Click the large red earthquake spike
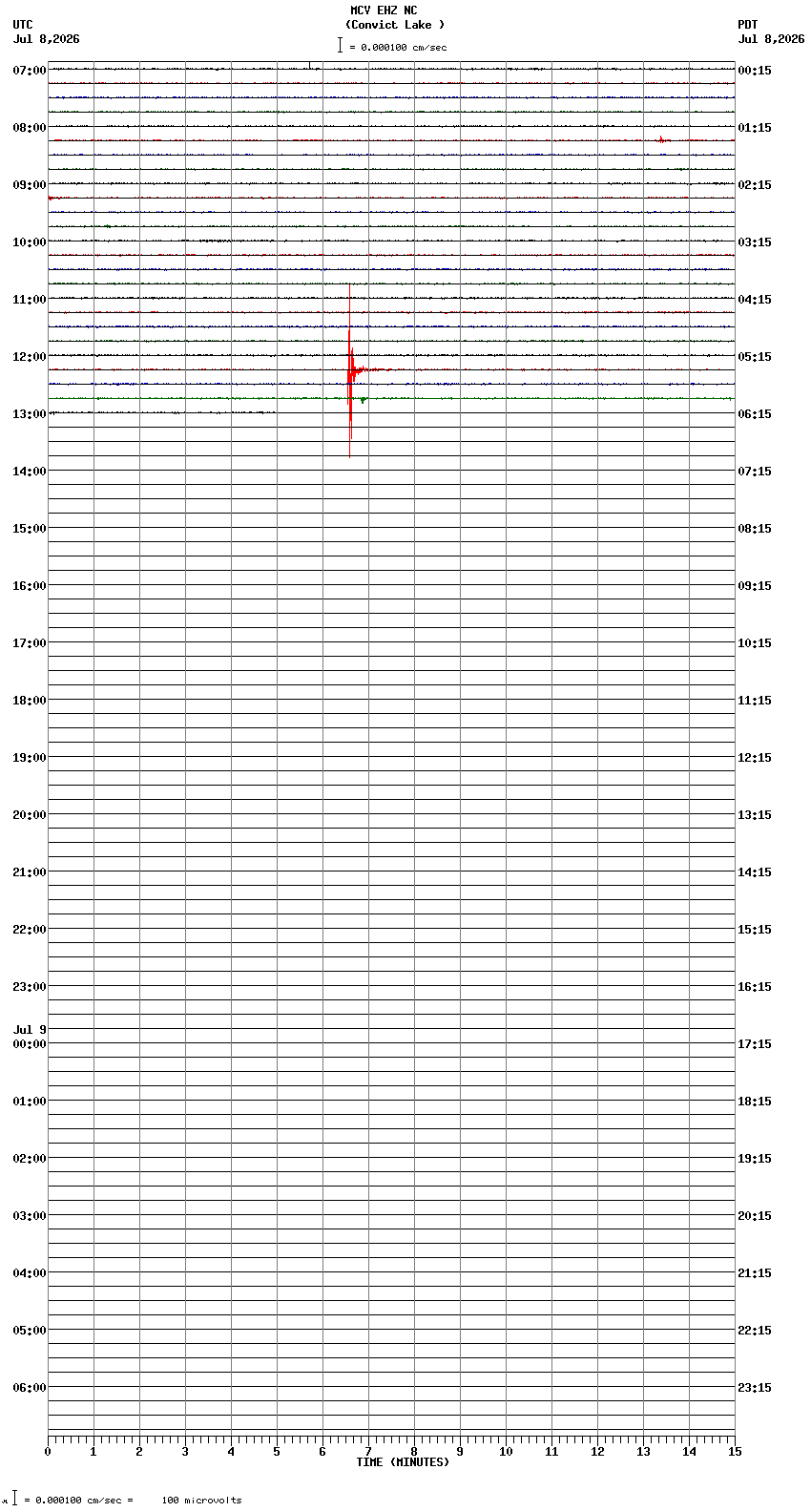This screenshot has height=1512, width=811. tap(350, 370)
